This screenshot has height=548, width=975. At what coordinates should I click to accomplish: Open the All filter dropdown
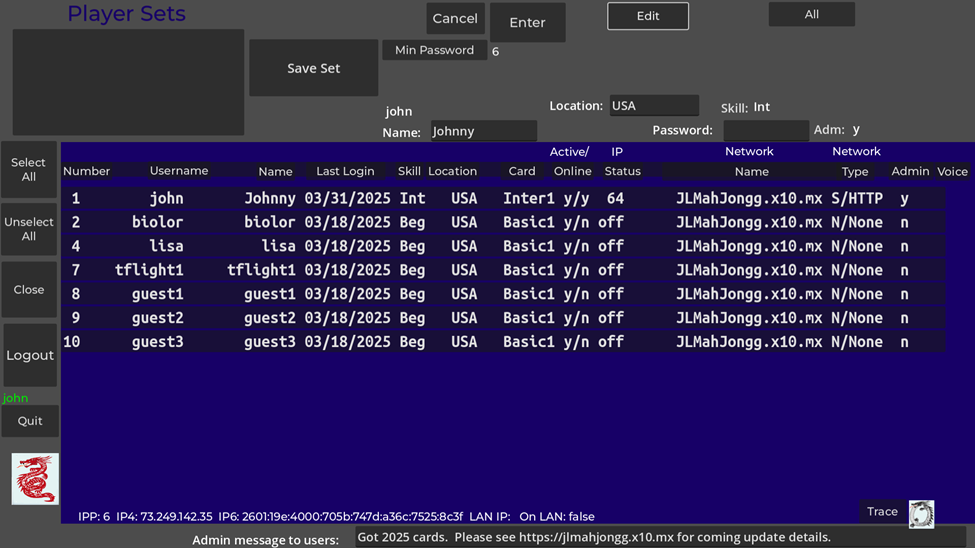tap(811, 15)
